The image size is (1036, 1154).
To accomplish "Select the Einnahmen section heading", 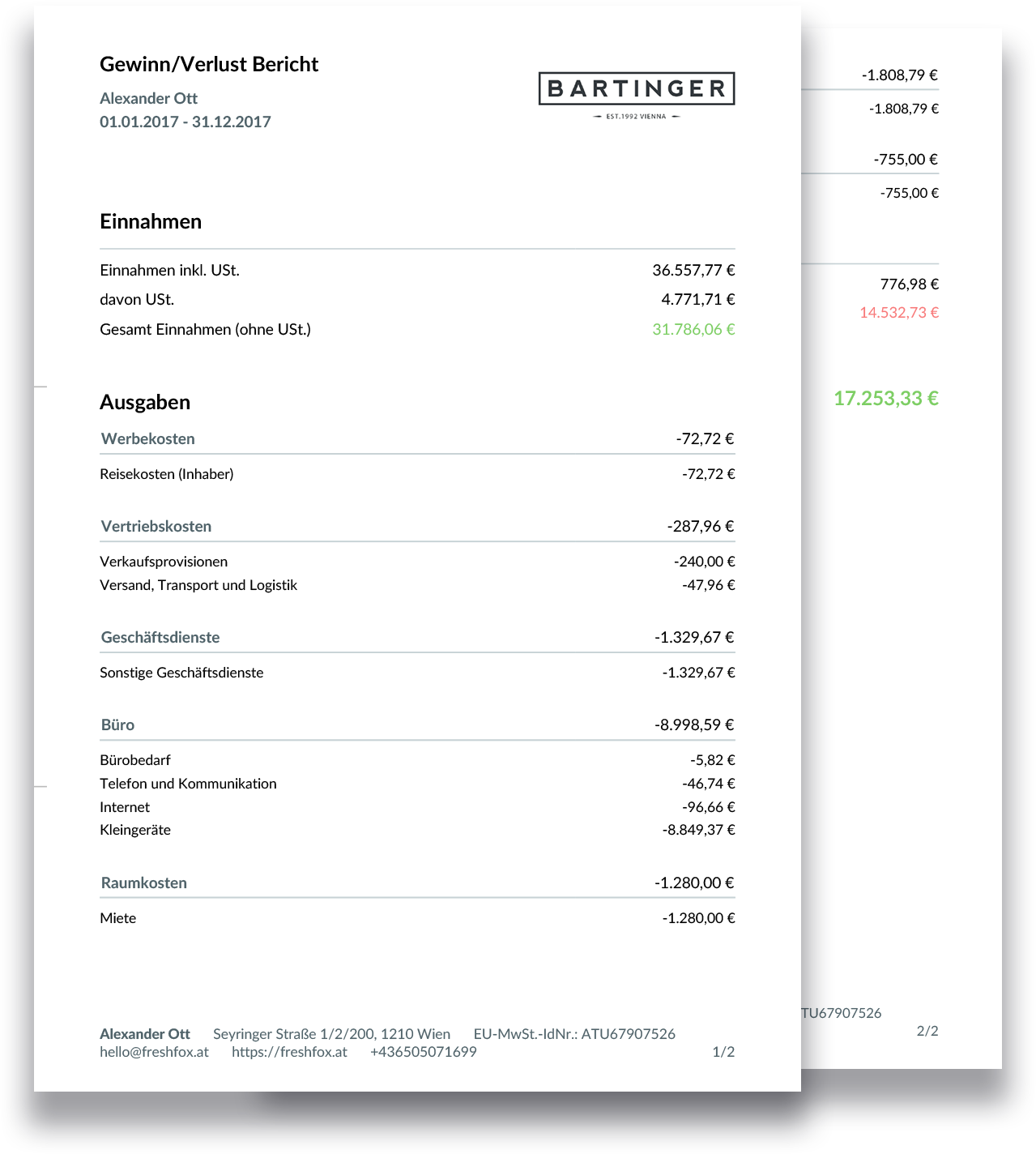I will pyautogui.click(x=151, y=221).
